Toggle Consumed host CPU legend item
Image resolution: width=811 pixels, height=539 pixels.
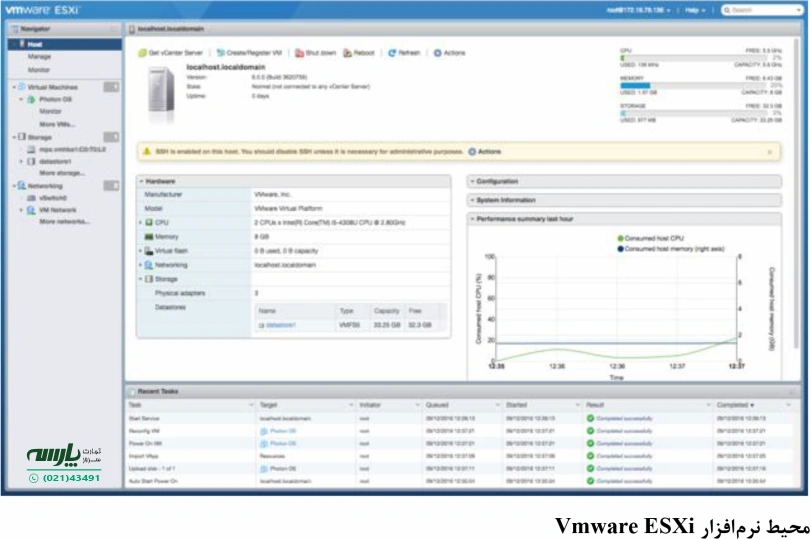click(651, 238)
